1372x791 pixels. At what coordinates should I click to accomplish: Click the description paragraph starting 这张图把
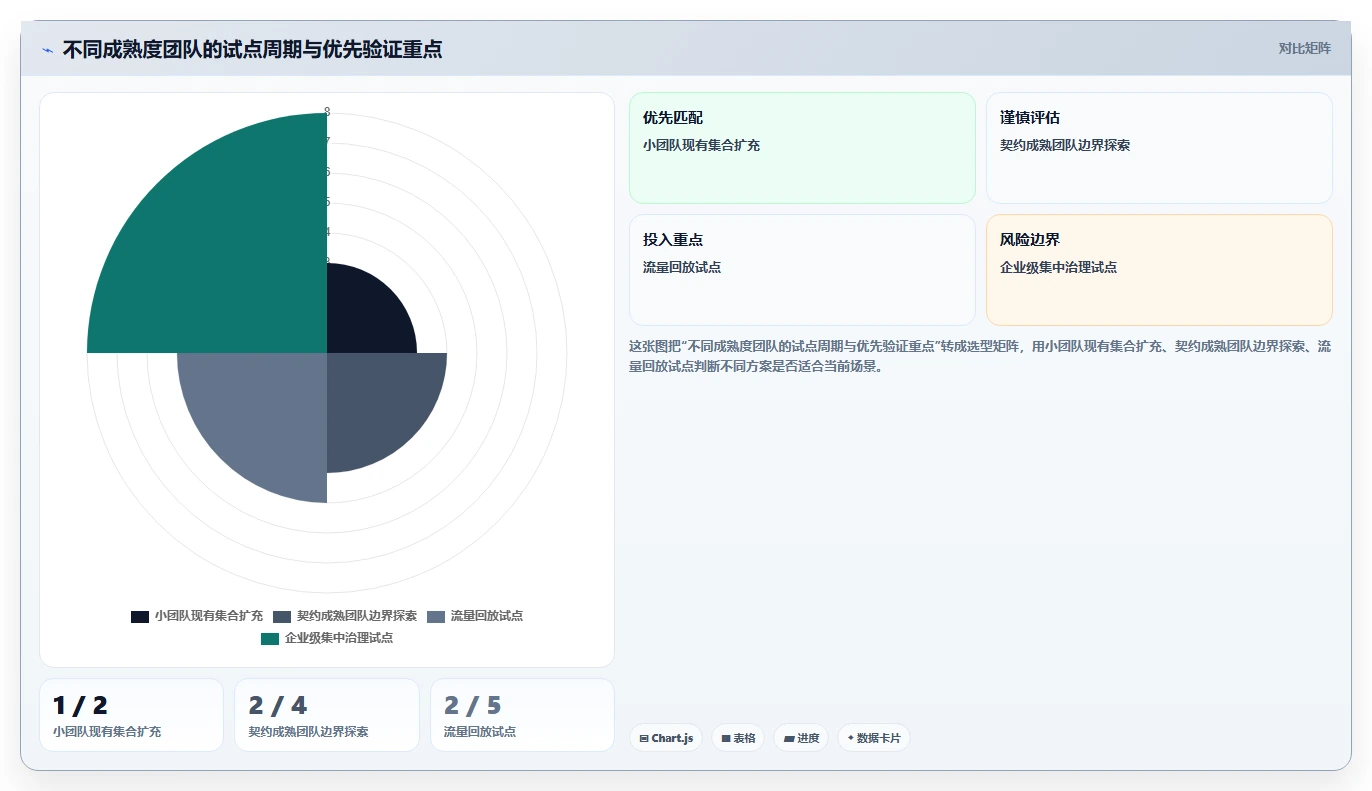[980, 356]
